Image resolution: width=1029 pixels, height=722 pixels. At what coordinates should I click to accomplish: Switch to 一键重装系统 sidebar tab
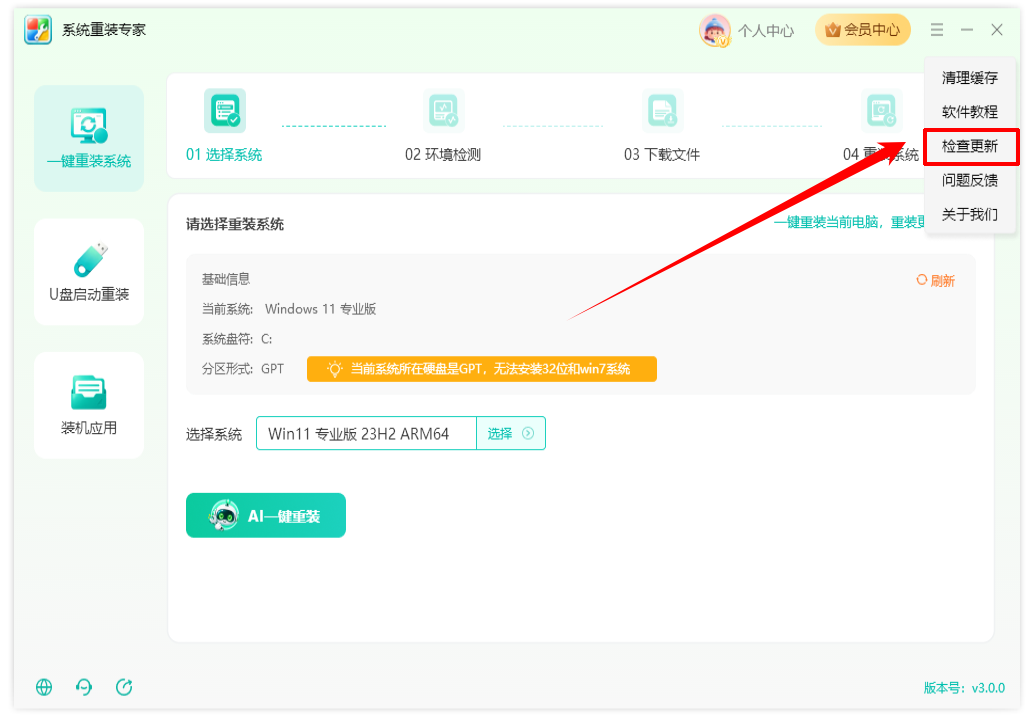pyautogui.click(x=89, y=138)
